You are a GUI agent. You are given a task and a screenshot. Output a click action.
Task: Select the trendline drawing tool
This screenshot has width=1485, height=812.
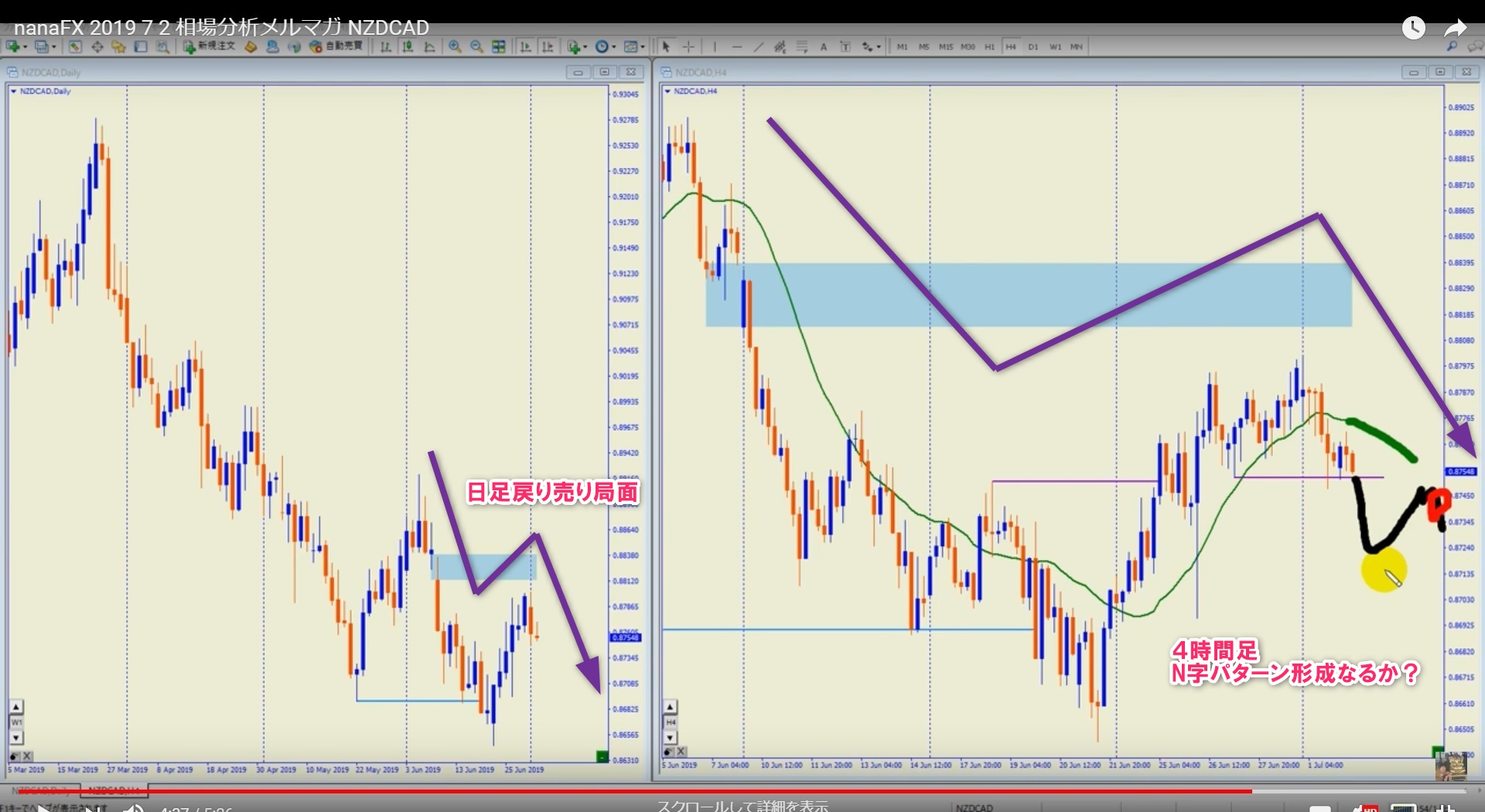click(759, 47)
